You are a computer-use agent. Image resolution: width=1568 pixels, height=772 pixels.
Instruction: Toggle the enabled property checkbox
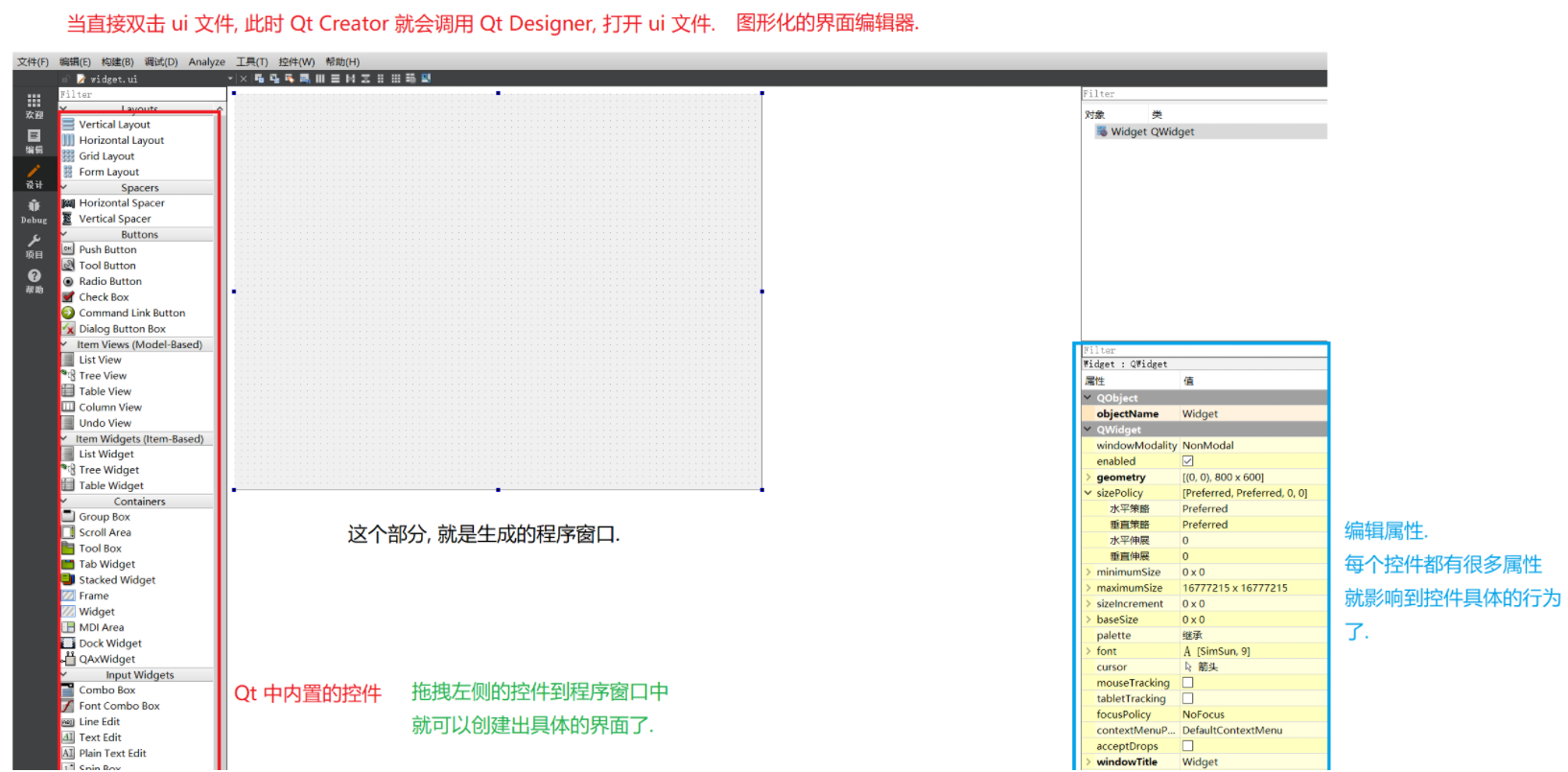coord(1187,461)
